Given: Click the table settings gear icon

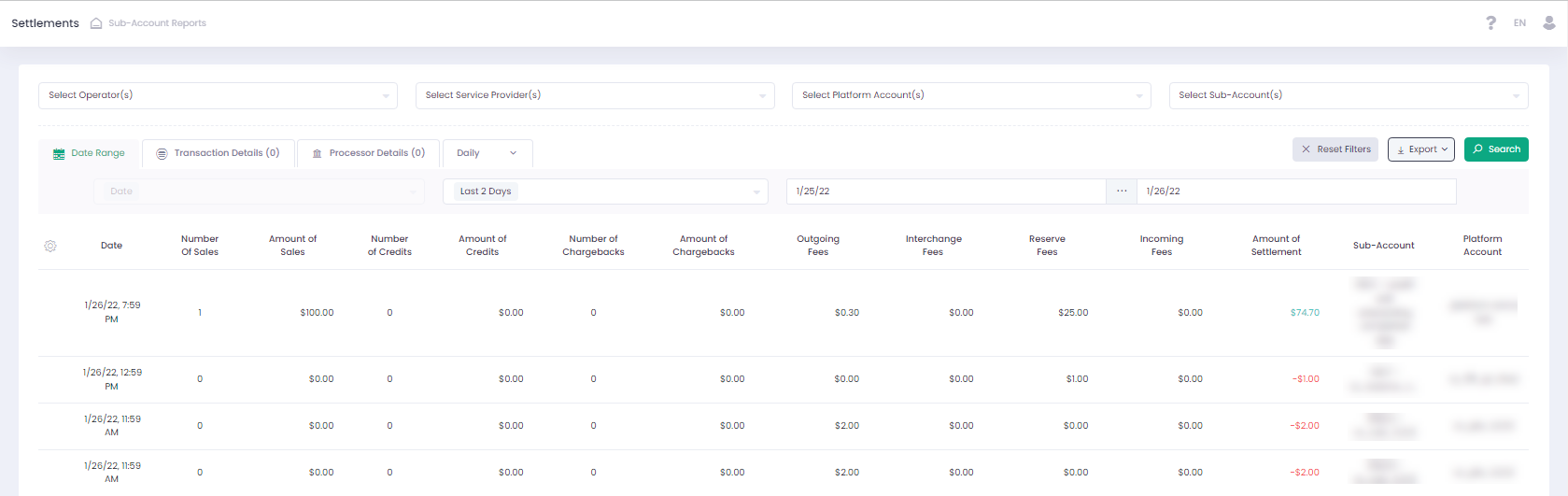Looking at the screenshot, I should [x=50, y=246].
